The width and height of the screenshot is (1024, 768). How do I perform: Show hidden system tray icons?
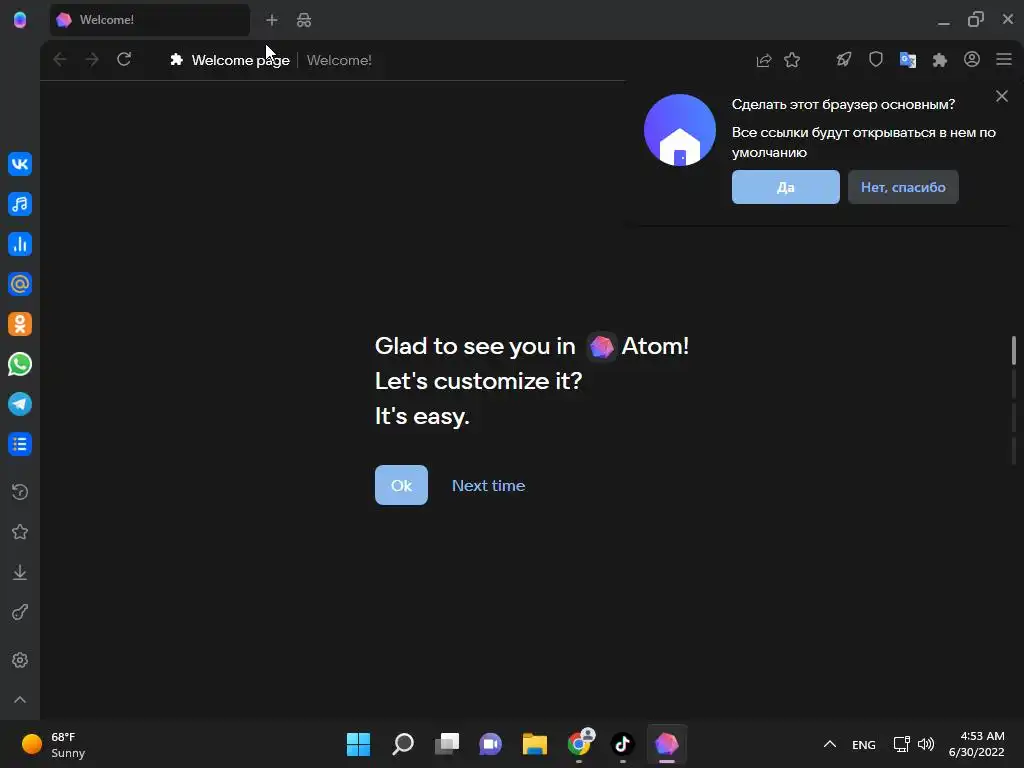[829, 744]
